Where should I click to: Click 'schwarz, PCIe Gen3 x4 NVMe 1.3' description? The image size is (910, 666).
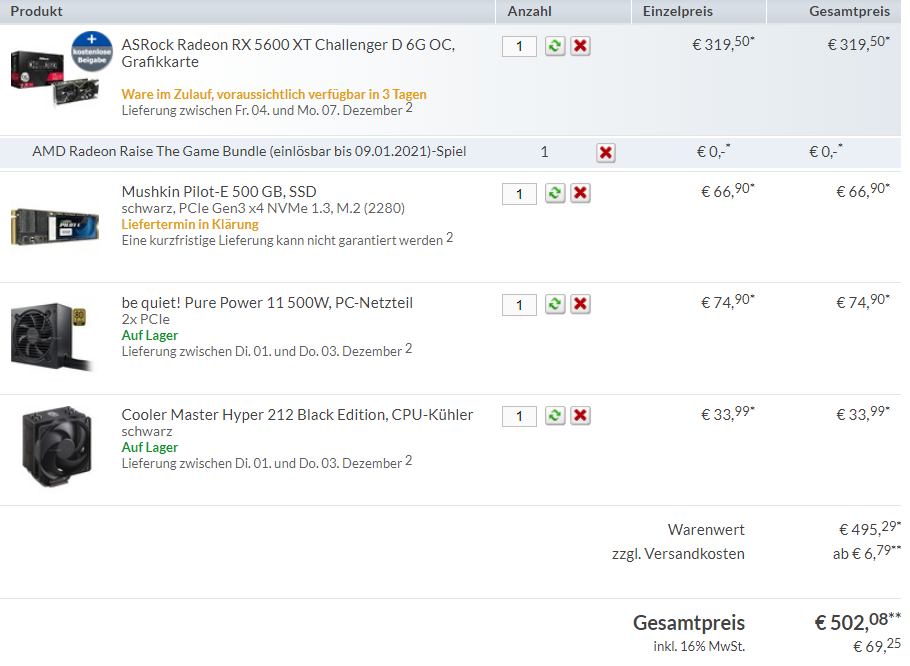(x=263, y=208)
